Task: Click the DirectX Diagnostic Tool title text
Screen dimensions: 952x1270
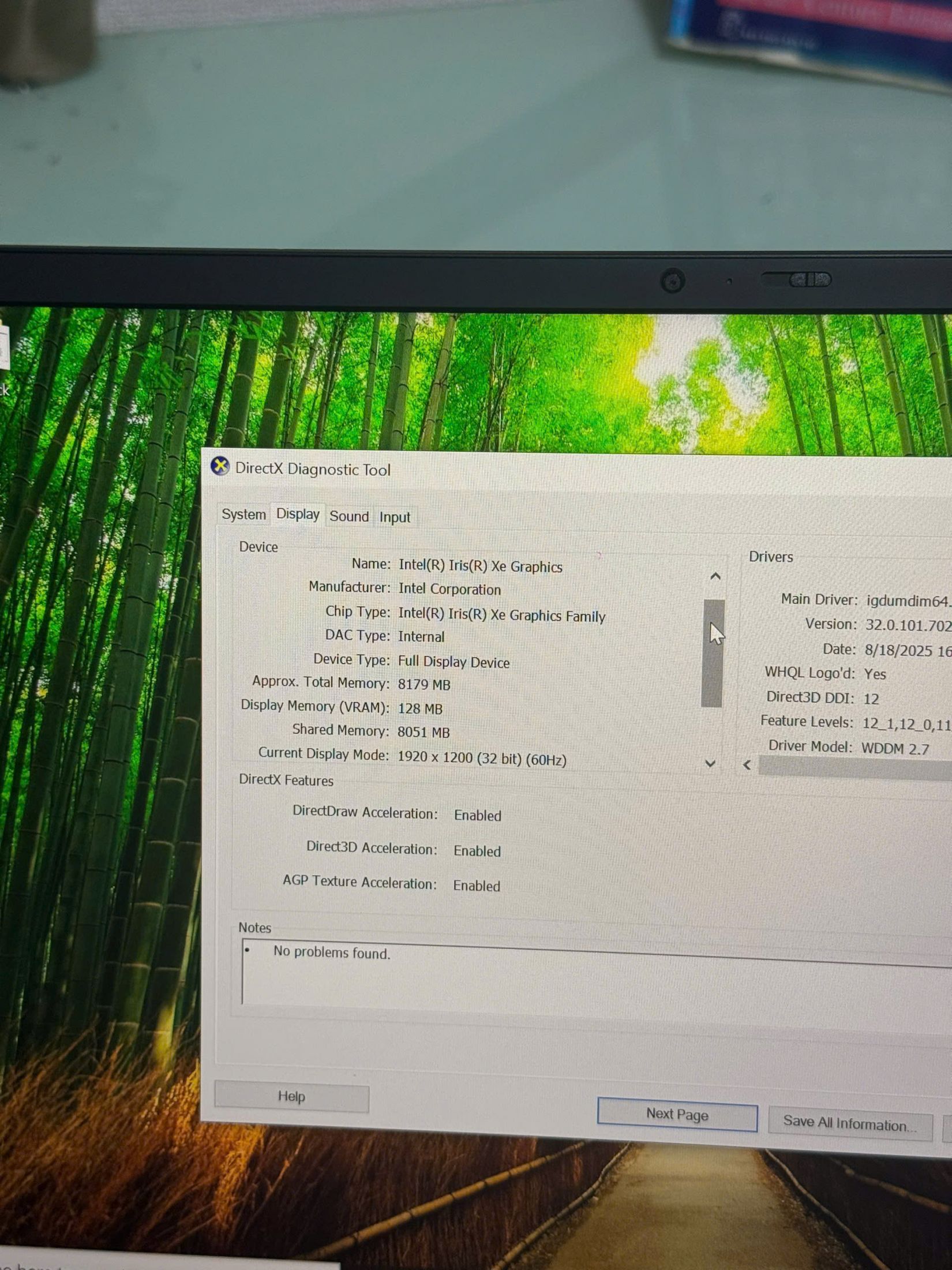Action: click(313, 469)
